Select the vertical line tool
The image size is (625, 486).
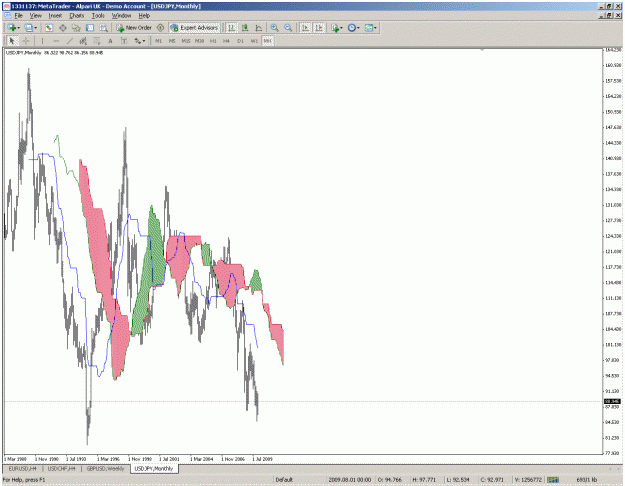click(42, 41)
